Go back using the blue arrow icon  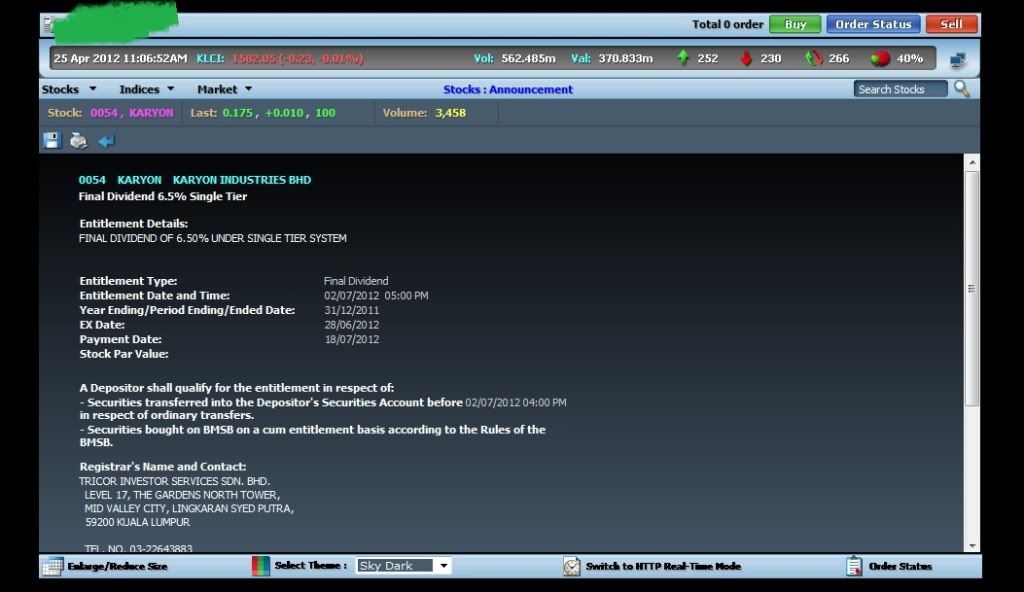tap(106, 141)
